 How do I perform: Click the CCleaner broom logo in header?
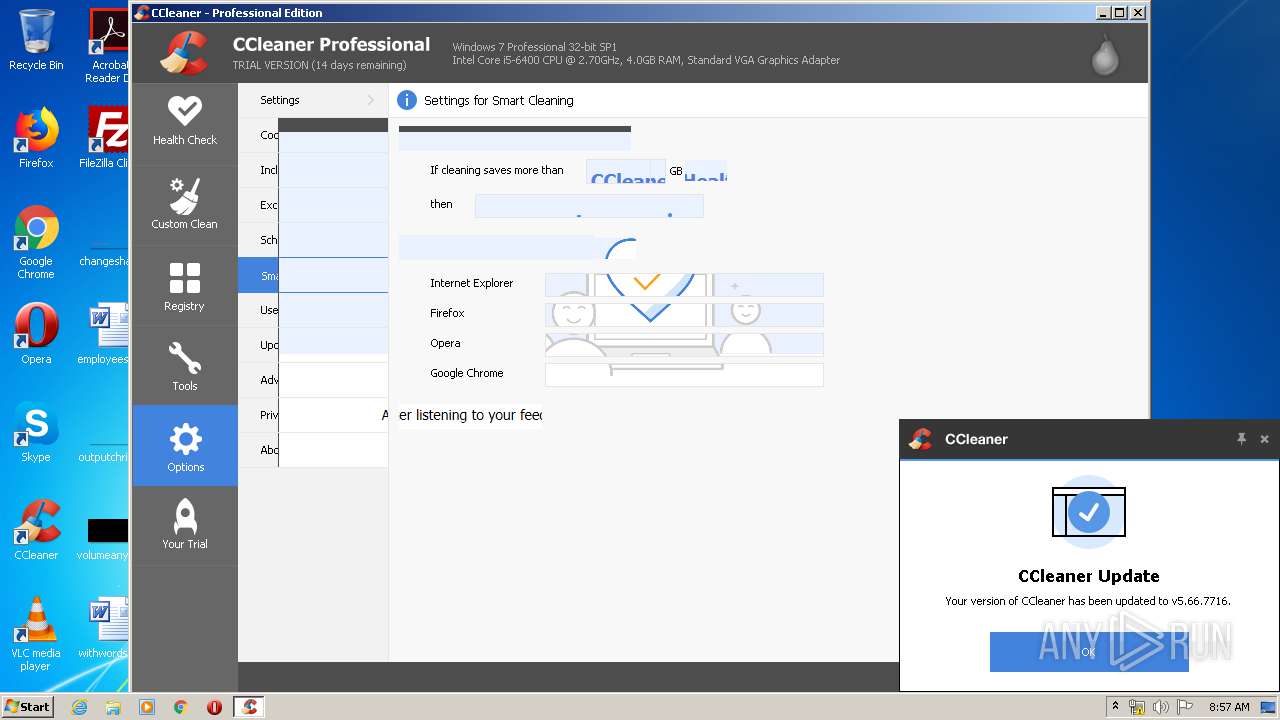184,54
